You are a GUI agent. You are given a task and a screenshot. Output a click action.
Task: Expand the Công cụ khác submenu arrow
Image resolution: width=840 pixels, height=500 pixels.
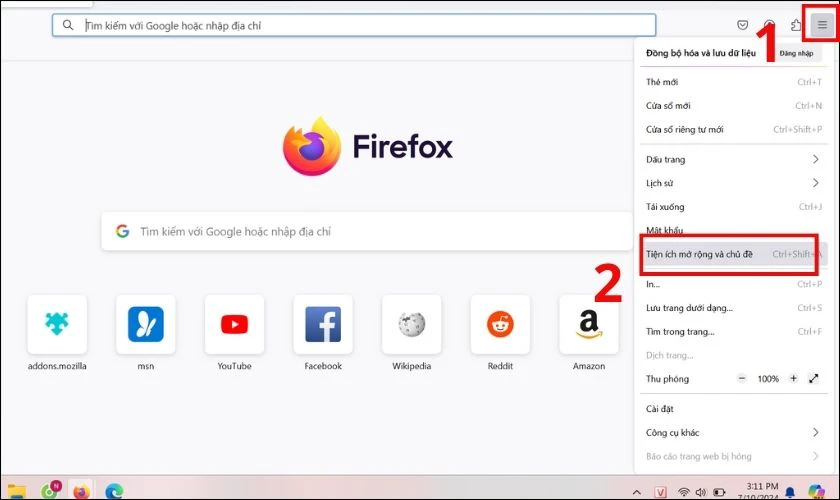[815, 432]
